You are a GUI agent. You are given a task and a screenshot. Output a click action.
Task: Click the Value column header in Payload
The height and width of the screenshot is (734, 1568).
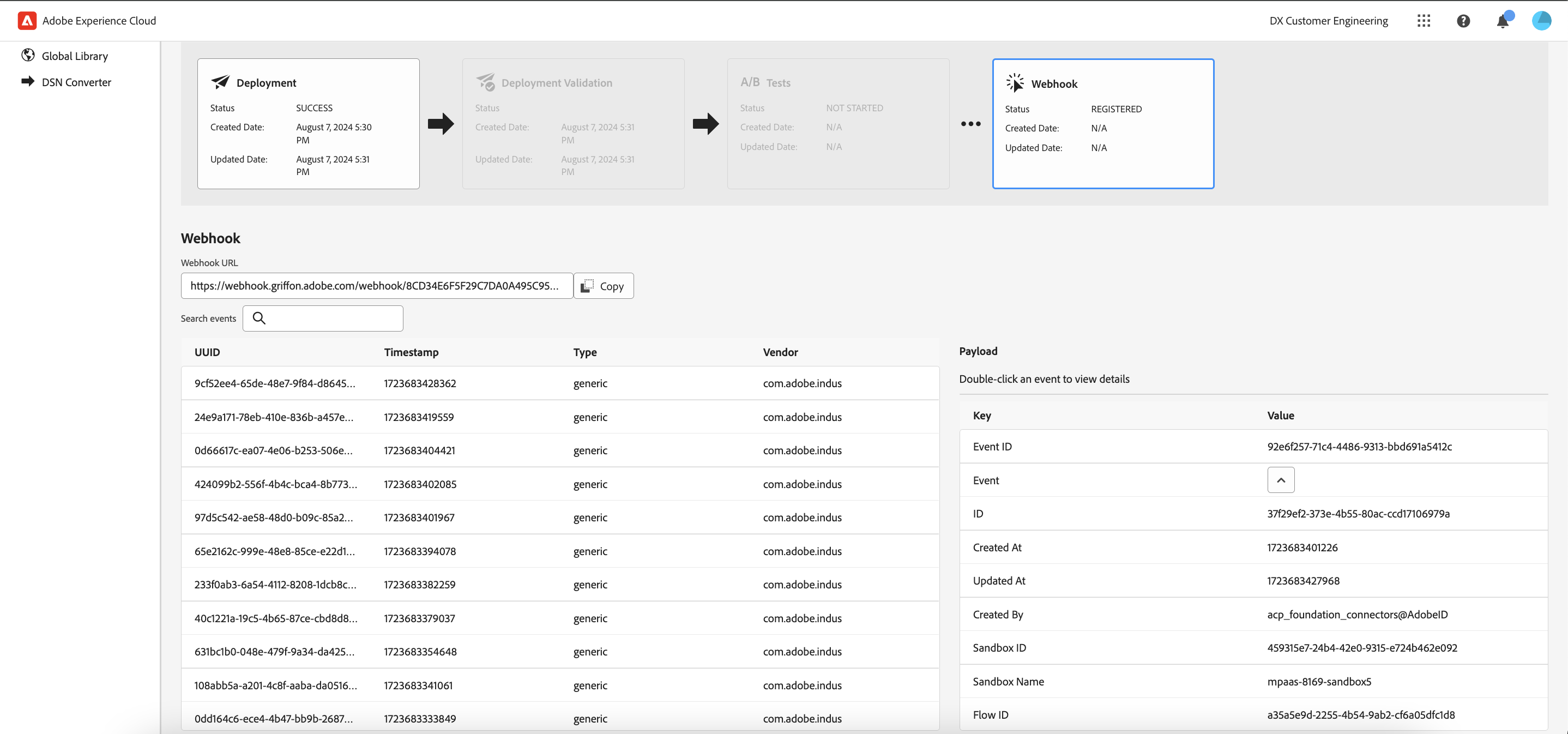pyautogui.click(x=1281, y=415)
